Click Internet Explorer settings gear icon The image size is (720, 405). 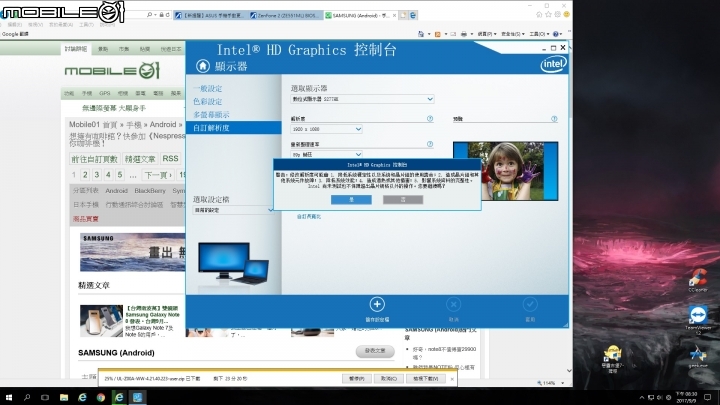(557, 15)
